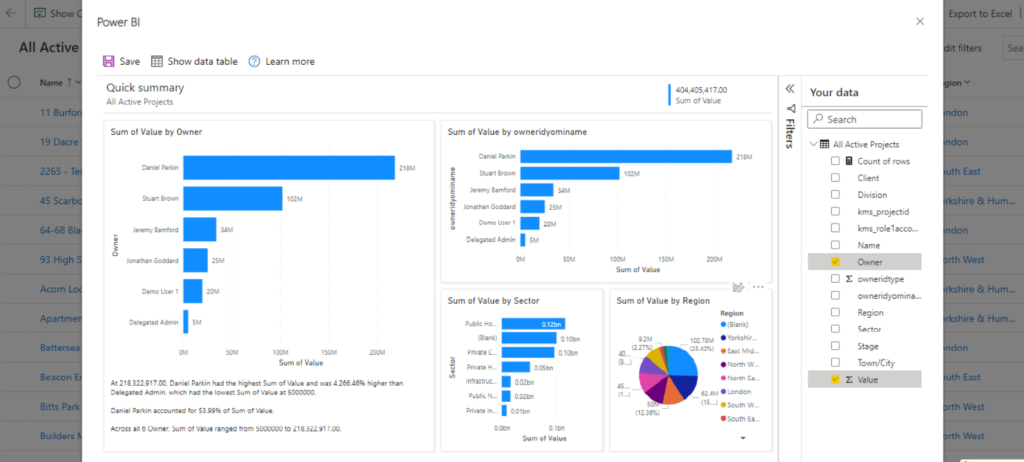The image size is (1024, 462).
Task: Collapse the All Active Projects tree node
Action: (x=813, y=144)
